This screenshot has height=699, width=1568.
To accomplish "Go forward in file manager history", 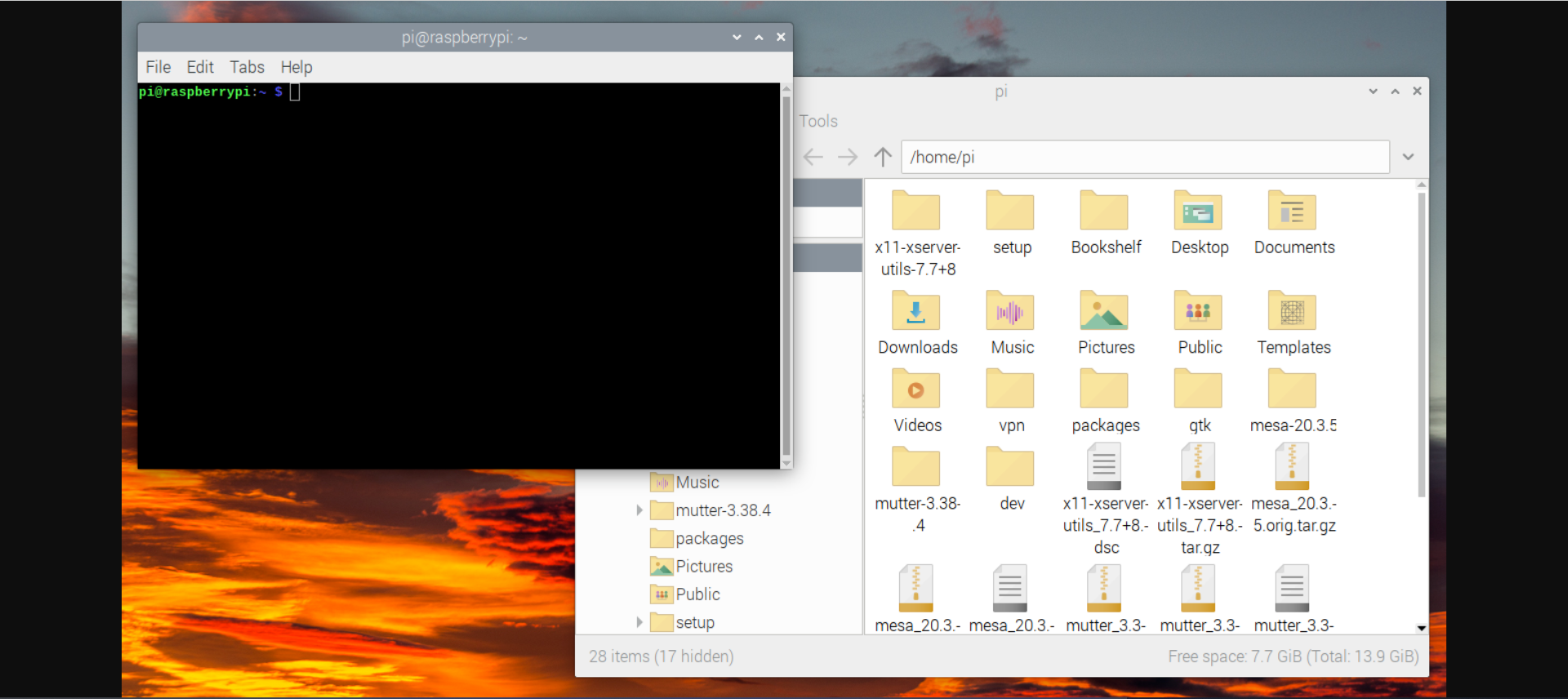I will (x=848, y=157).
